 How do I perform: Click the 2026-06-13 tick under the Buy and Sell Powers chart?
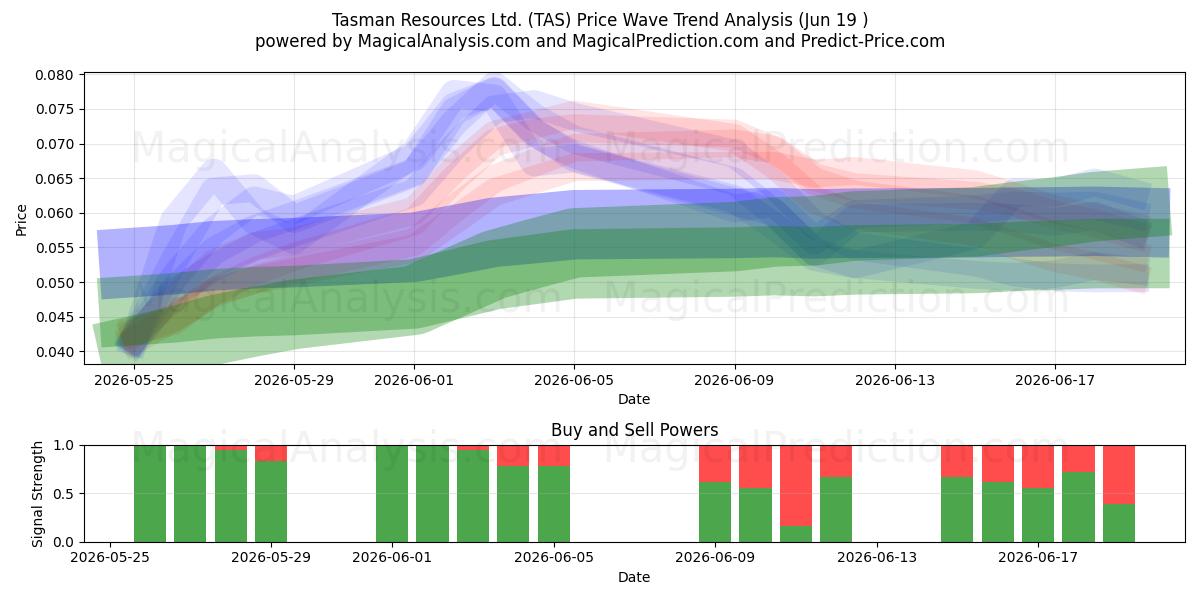tap(876, 558)
